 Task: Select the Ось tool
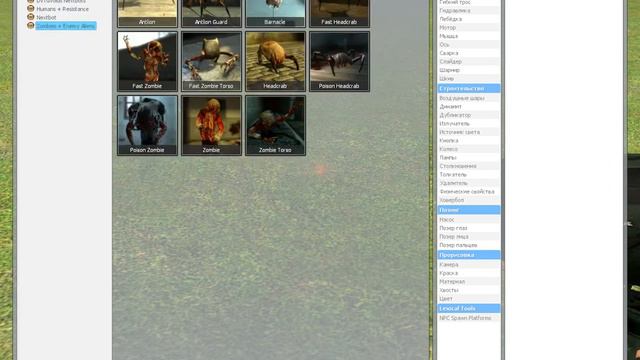tap(469, 44)
